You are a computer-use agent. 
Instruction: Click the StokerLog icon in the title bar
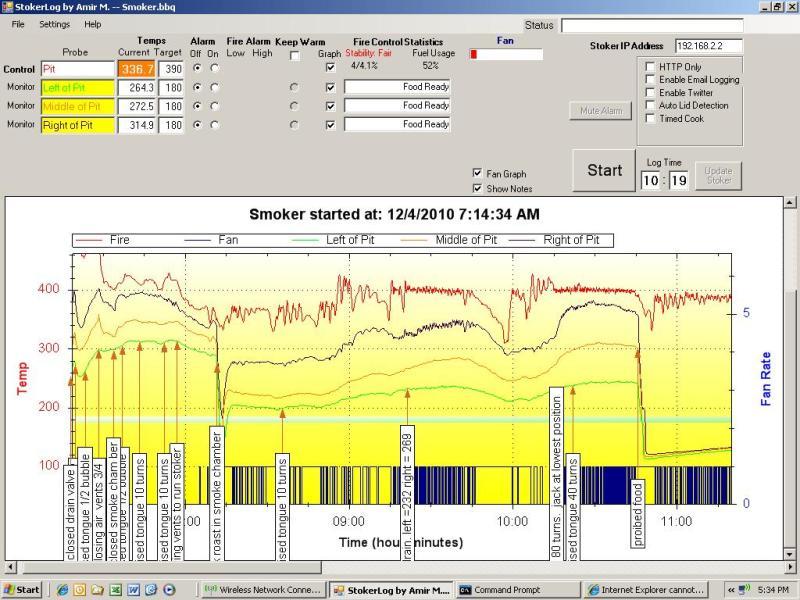(x=8, y=6)
